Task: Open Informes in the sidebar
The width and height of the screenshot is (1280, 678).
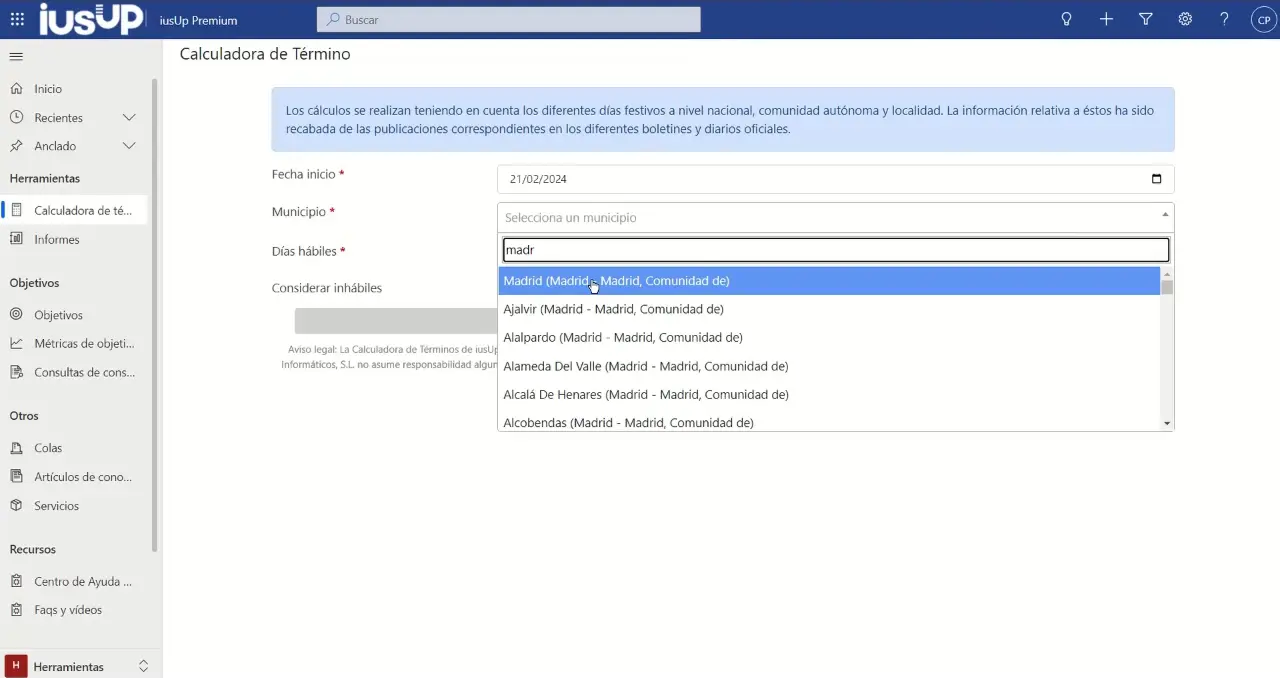Action: coord(56,240)
